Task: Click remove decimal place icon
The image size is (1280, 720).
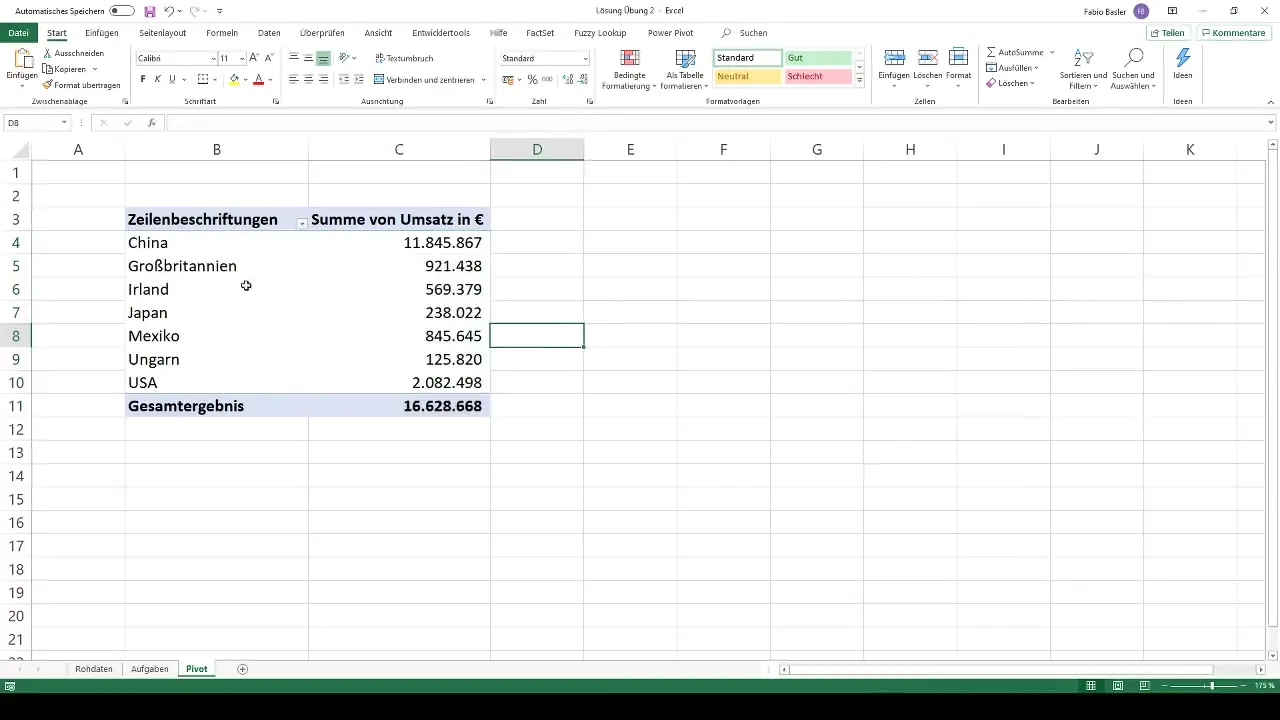Action: coord(582,79)
